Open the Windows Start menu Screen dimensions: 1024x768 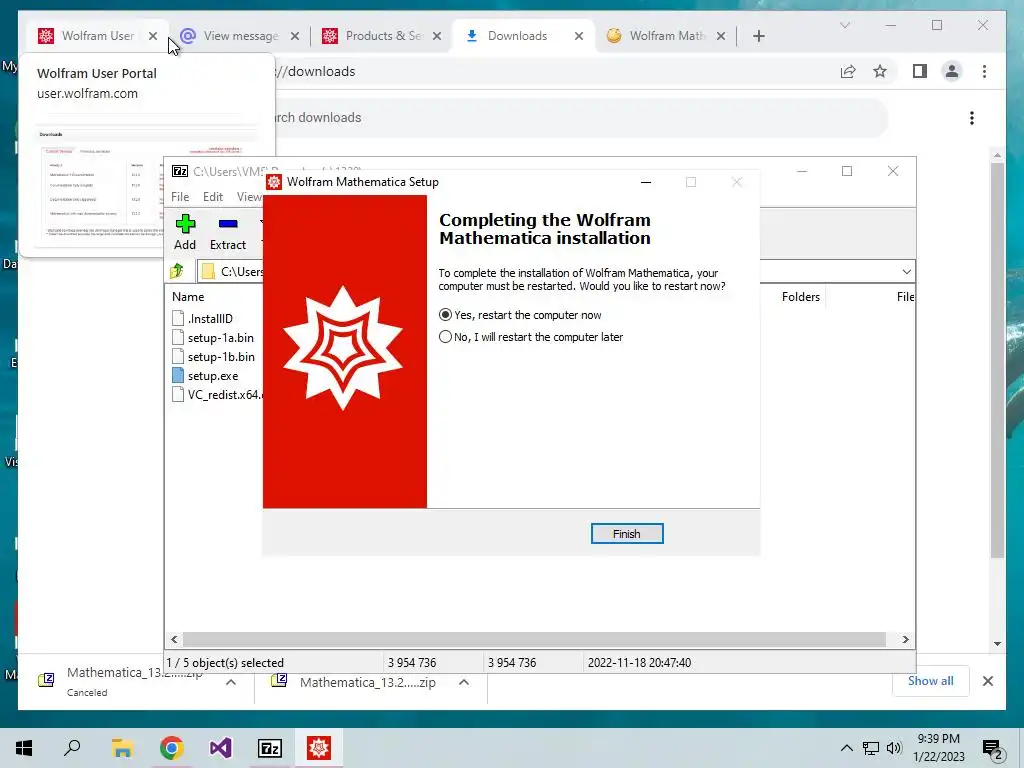[x=24, y=748]
